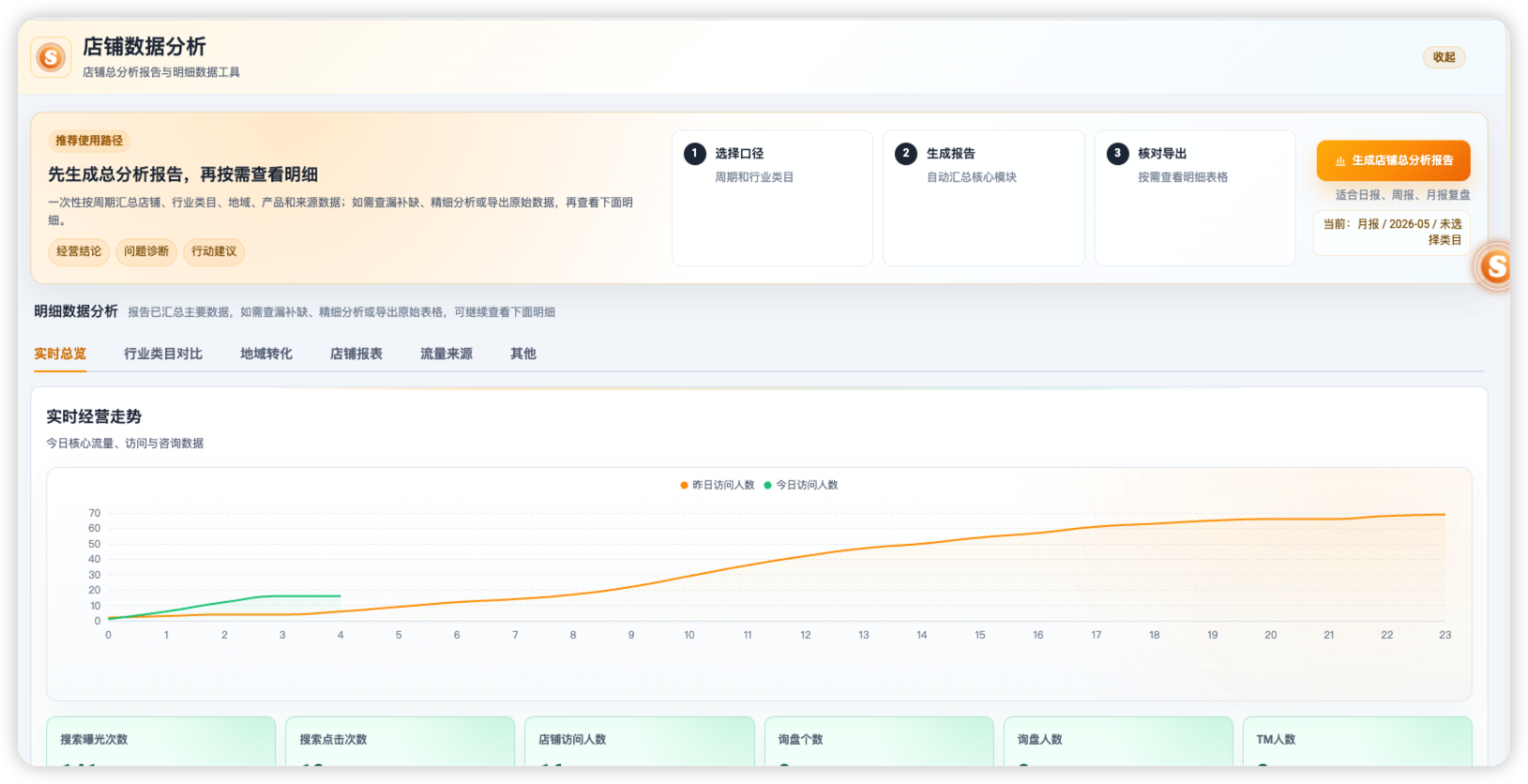
Task: Click the TM人数 metric card
Action: (1357, 742)
